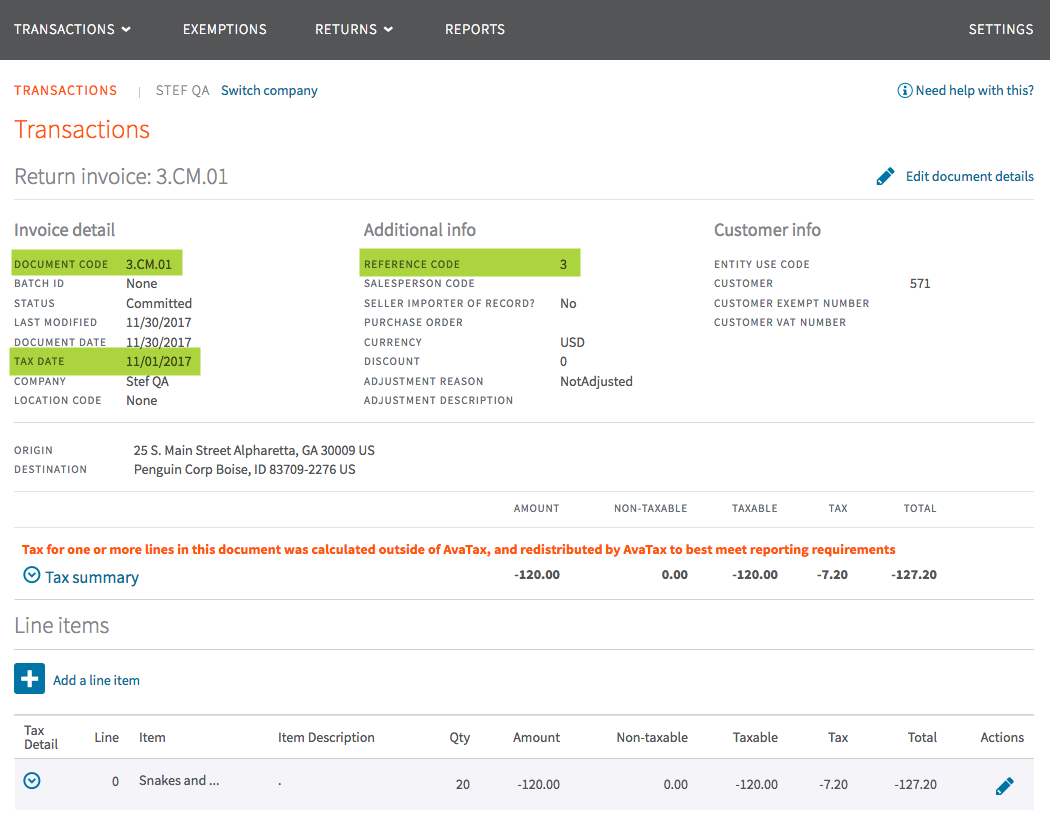Click the Qty column header

[459, 737]
